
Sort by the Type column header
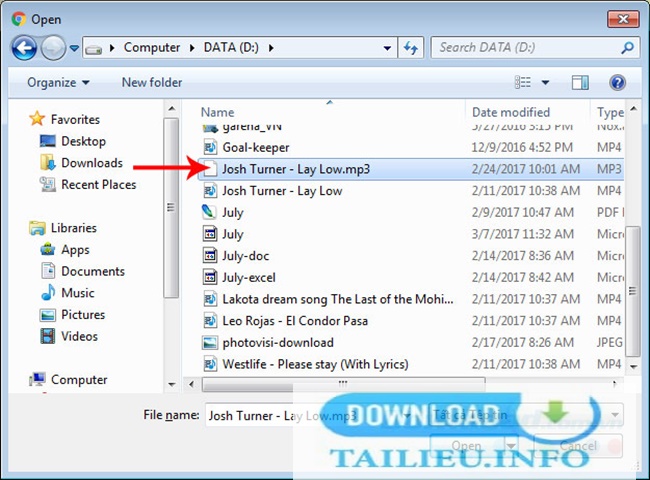pos(610,112)
